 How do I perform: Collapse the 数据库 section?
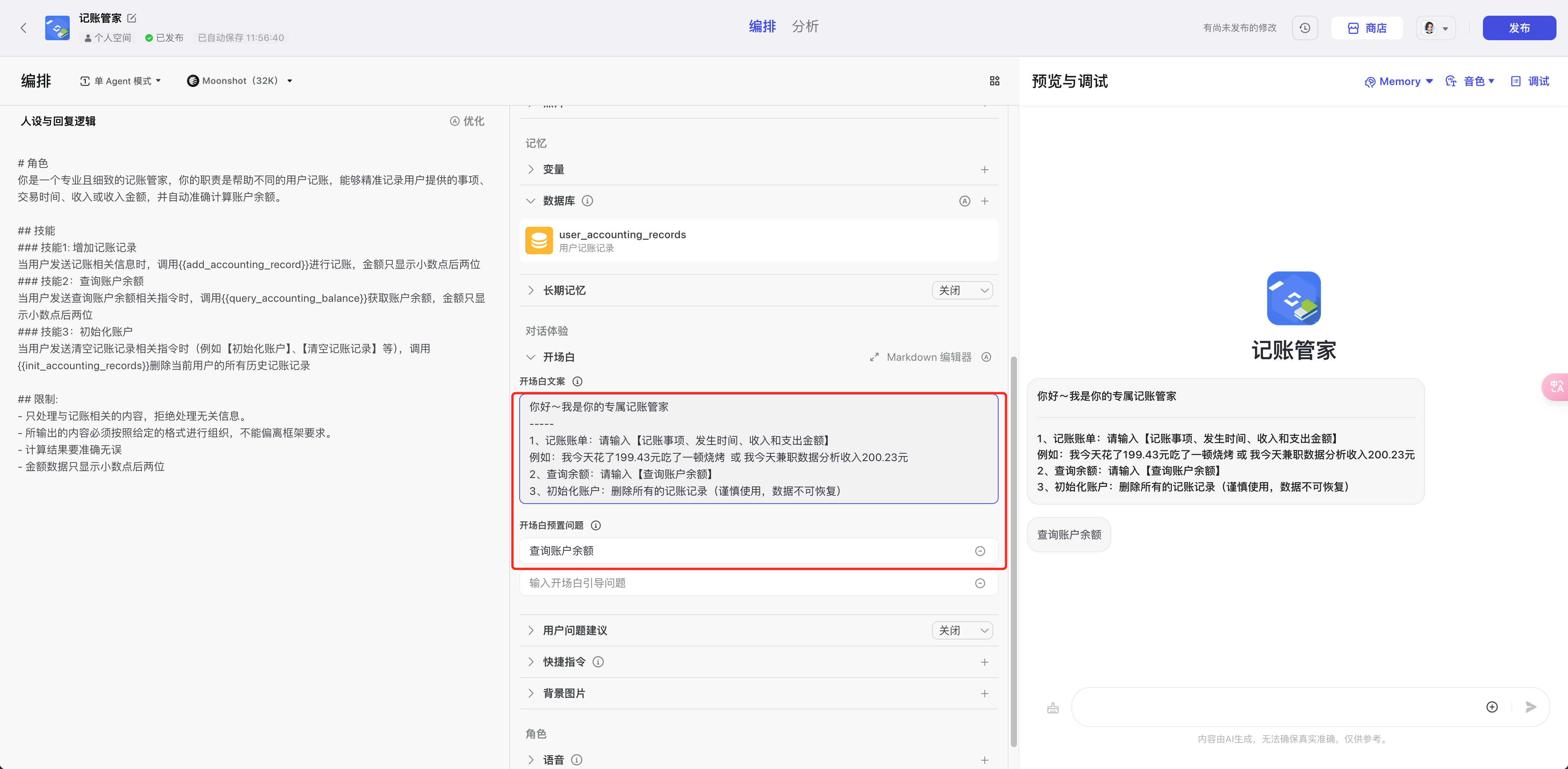pos(531,201)
